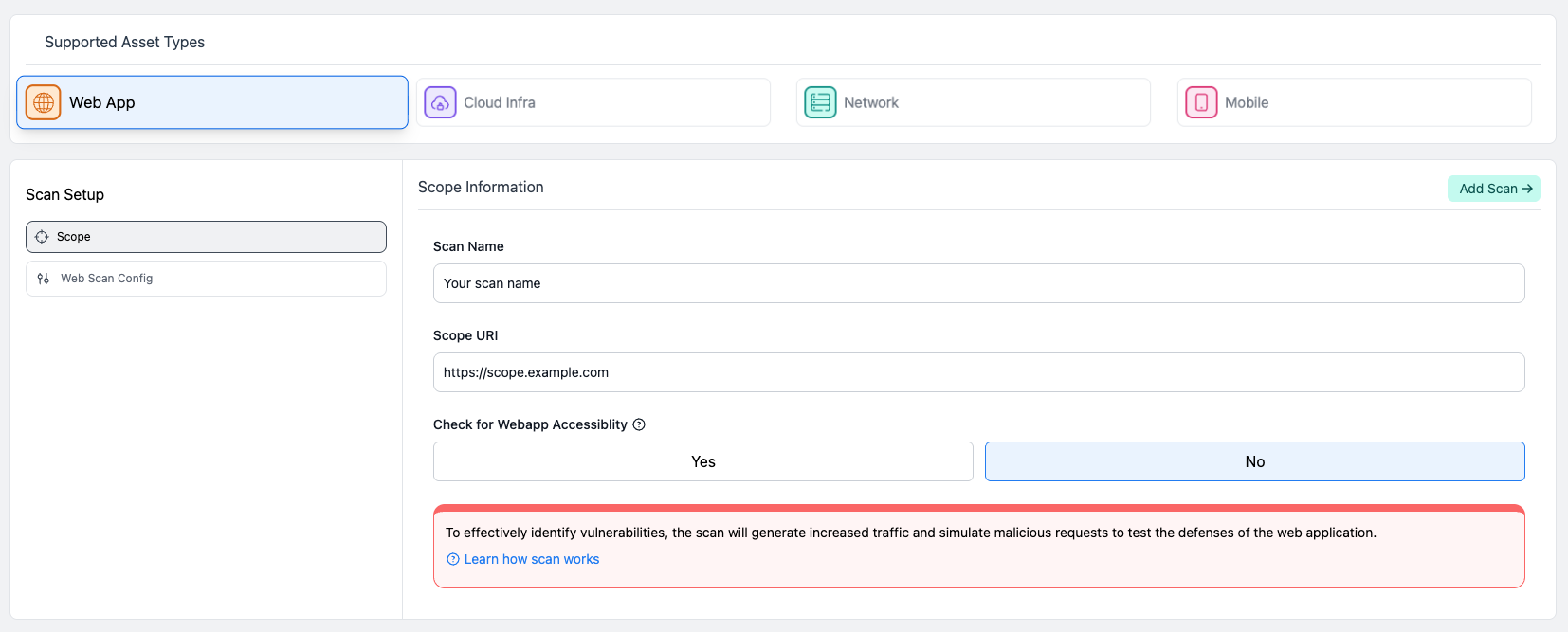The image size is (1568, 632).
Task: Click the Web App globe icon
Action: click(x=44, y=102)
